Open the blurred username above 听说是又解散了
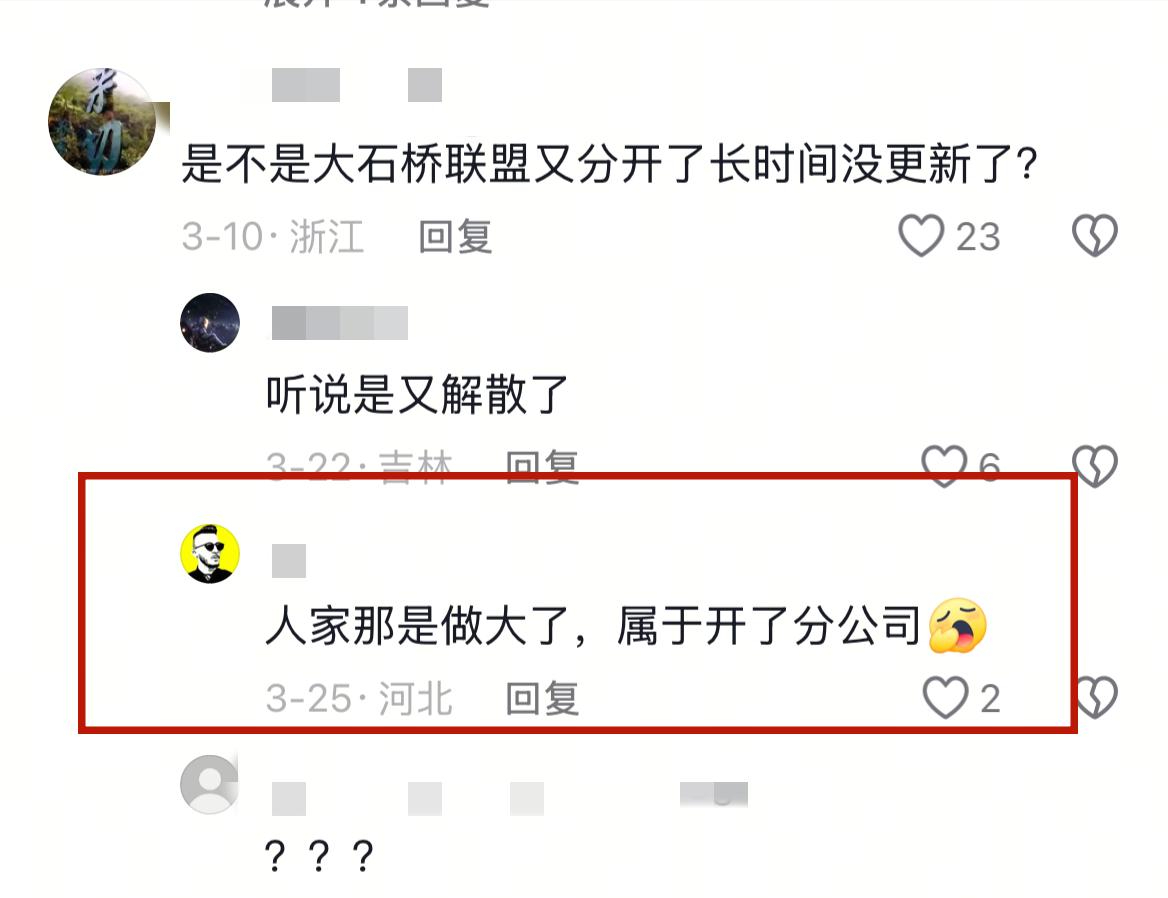The height and width of the screenshot is (898, 1168). (x=340, y=322)
